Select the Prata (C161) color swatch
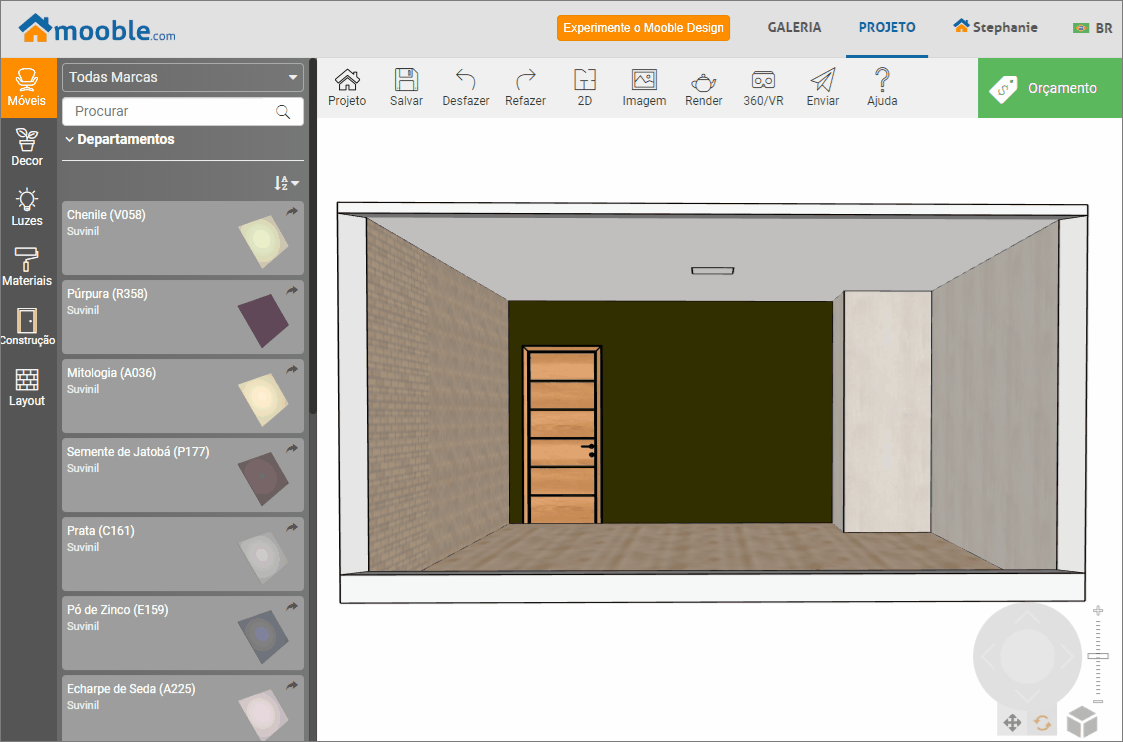 [263, 557]
